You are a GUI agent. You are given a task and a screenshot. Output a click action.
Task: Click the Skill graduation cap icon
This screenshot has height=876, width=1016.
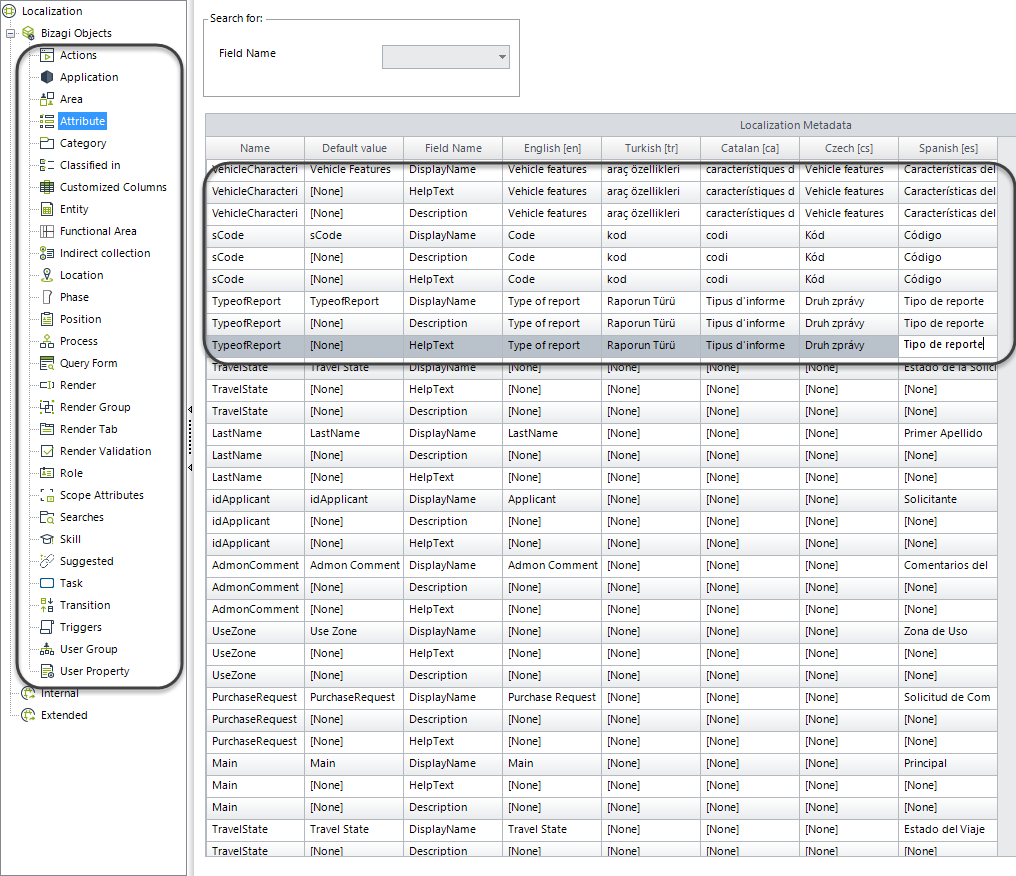coord(47,540)
